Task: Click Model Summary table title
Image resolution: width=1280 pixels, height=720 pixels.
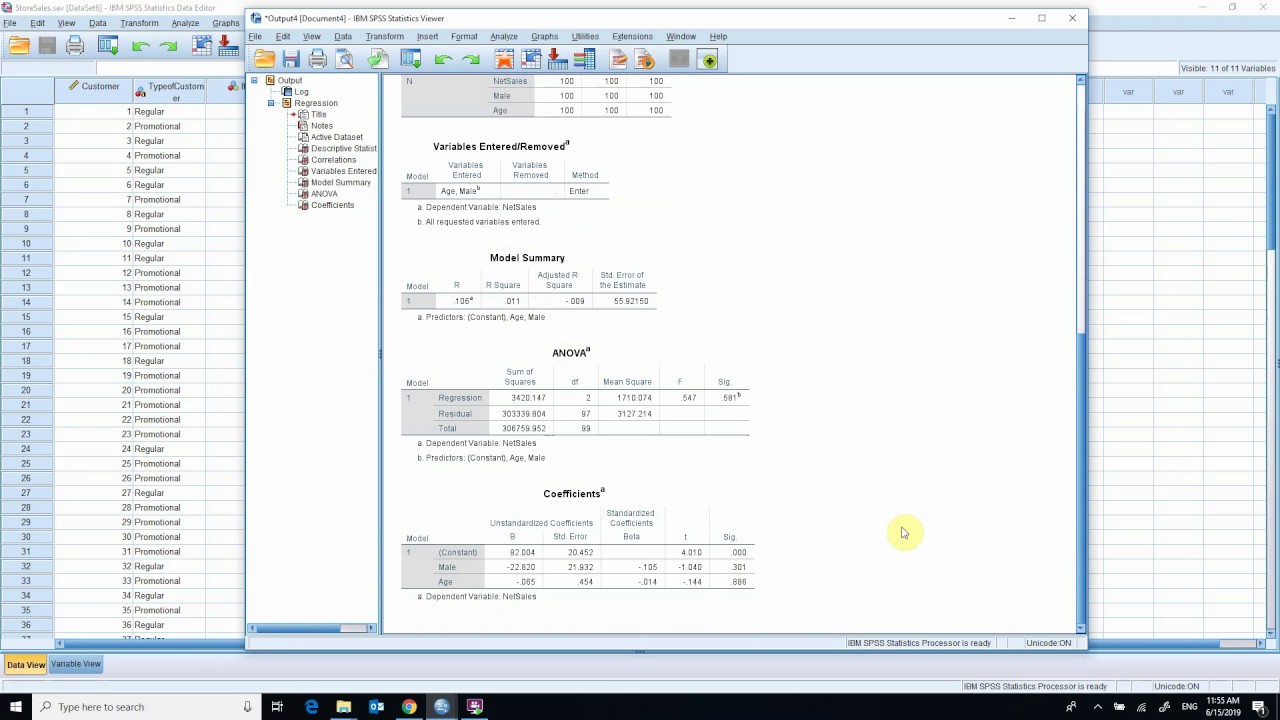Action: click(527, 258)
